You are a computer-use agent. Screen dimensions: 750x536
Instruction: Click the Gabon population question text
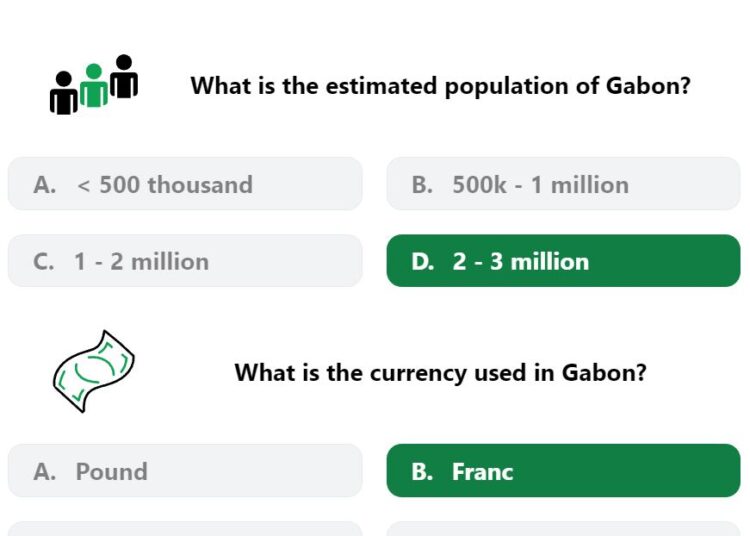point(441,87)
